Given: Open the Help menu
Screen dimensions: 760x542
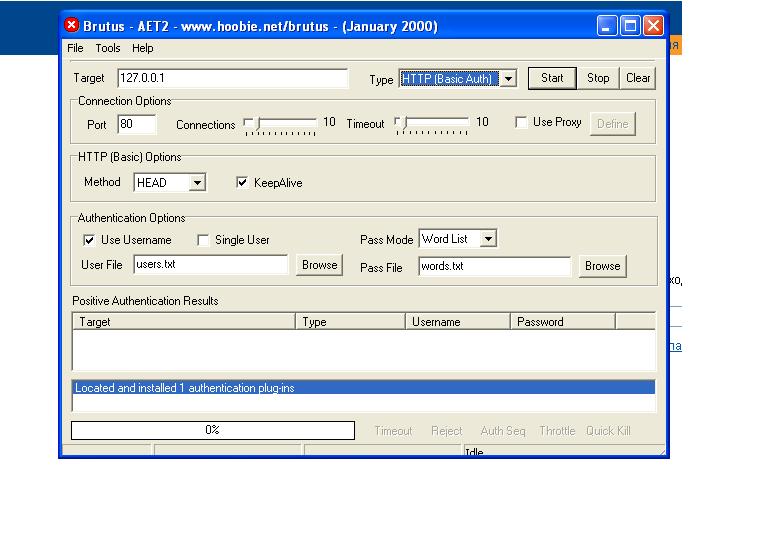Looking at the screenshot, I should (143, 48).
